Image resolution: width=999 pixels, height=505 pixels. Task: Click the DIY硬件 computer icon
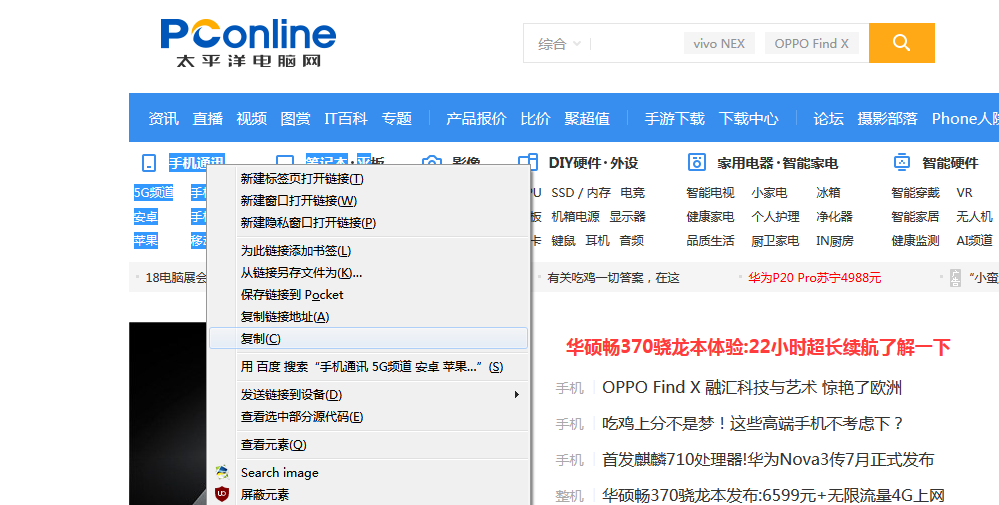pos(528,163)
